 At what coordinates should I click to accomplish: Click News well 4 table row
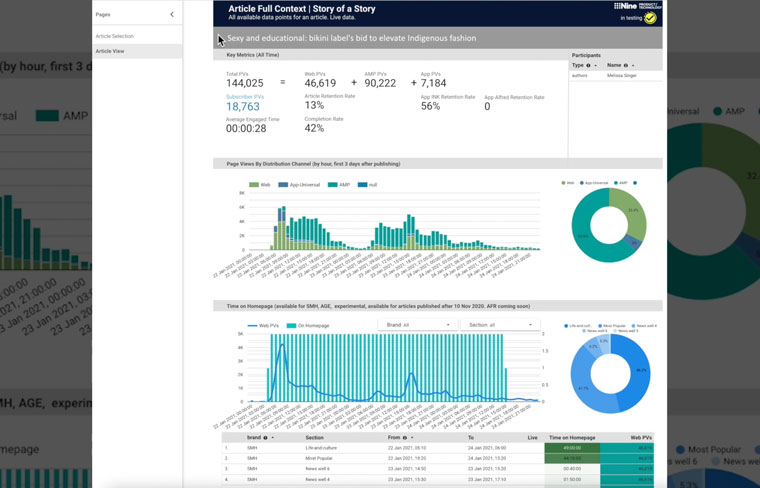coord(438,480)
